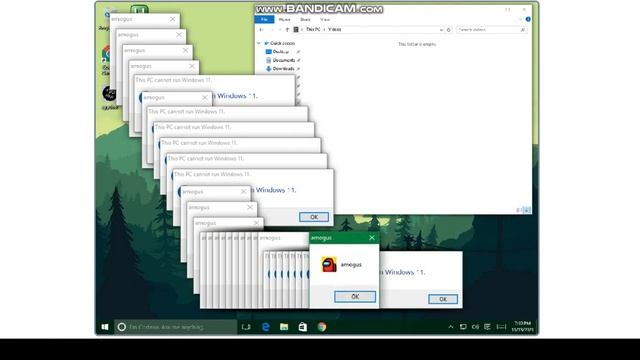Viewport: 640px width, 360px height.
Task: Refresh the Videos folder
Action: pyautogui.click(x=449, y=30)
